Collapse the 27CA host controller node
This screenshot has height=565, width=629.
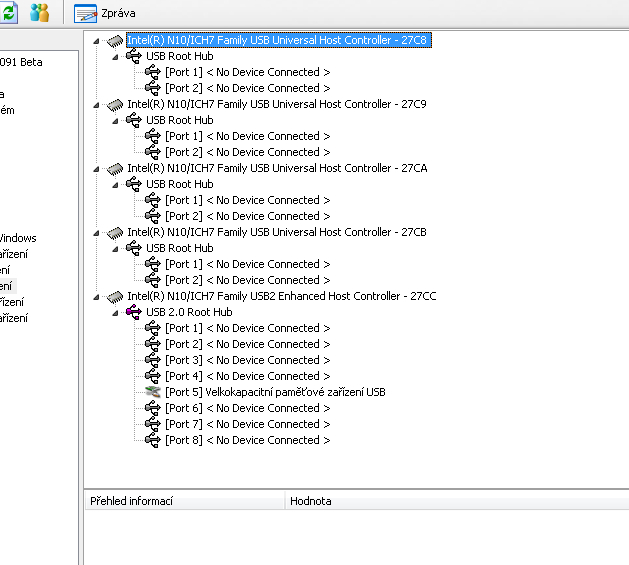[x=96, y=169]
